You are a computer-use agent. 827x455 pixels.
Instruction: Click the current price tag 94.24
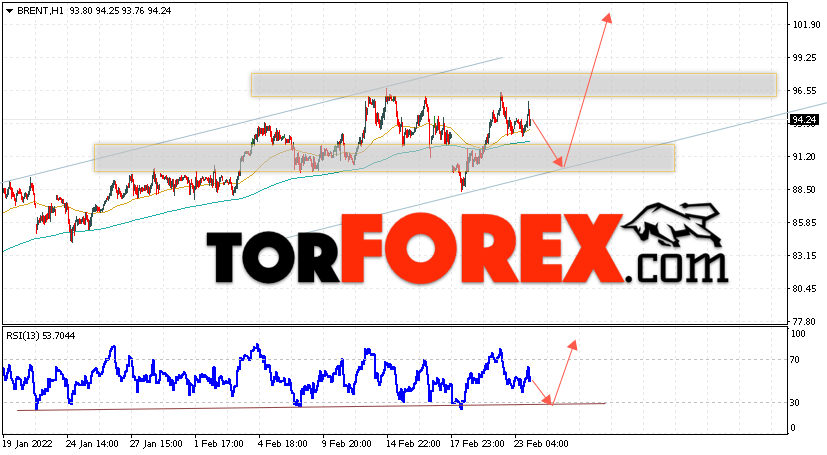click(x=804, y=120)
